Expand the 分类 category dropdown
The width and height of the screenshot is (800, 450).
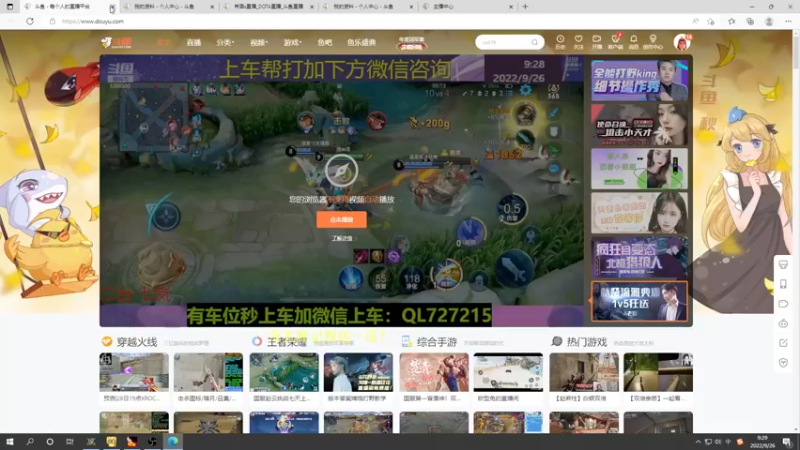pos(225,42)
